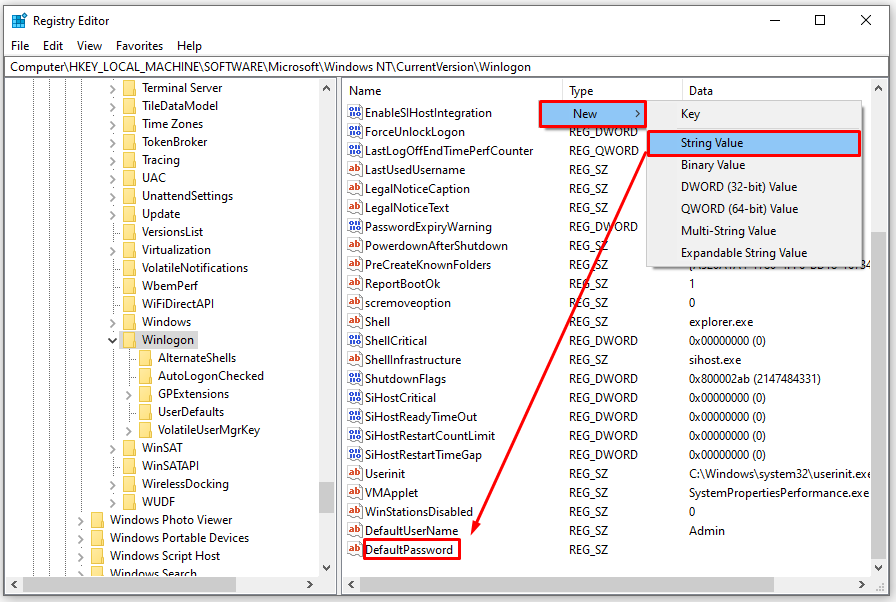The height and width of the screenshot is (602, 896).
Task: Click the registry path address bar
Action: pyautogui.click(x=447, y=67)
